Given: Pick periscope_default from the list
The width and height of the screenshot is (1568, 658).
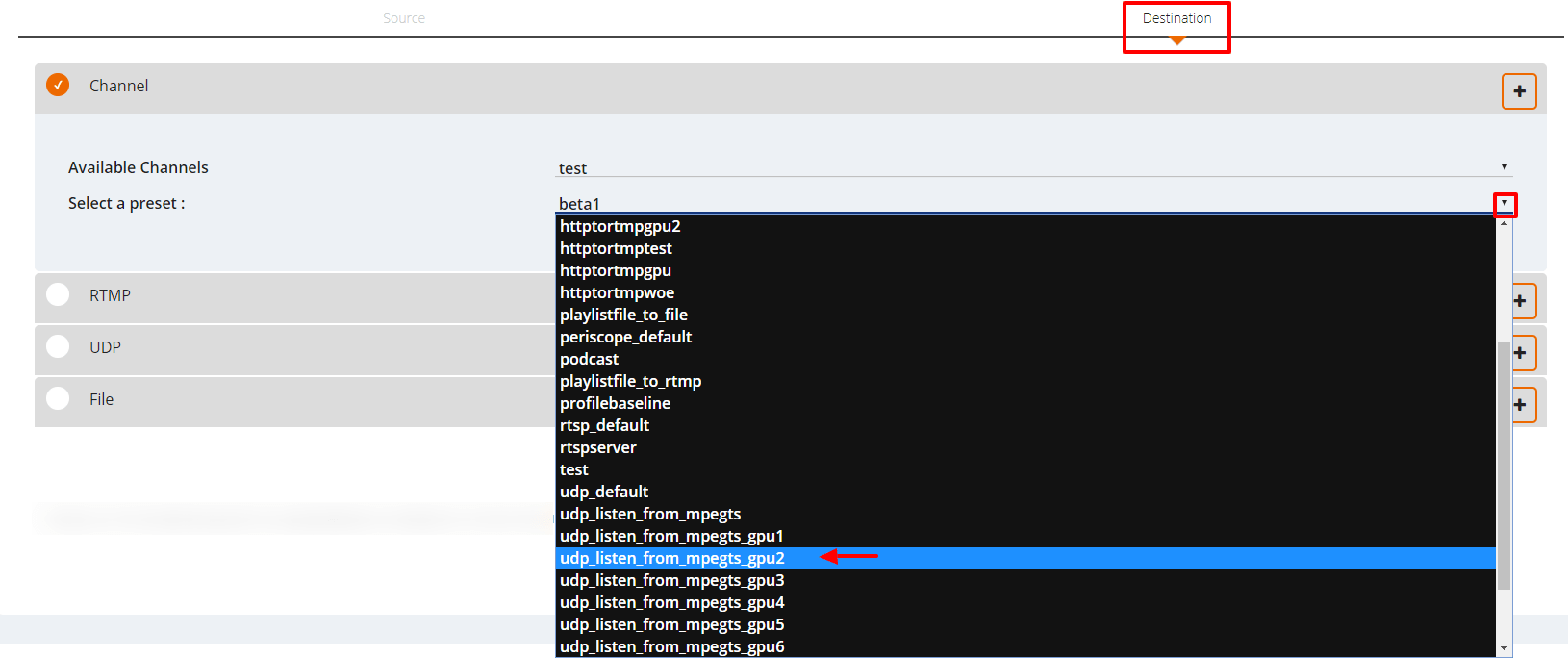Looking at the screenshot, I should tap(1025, 337).
